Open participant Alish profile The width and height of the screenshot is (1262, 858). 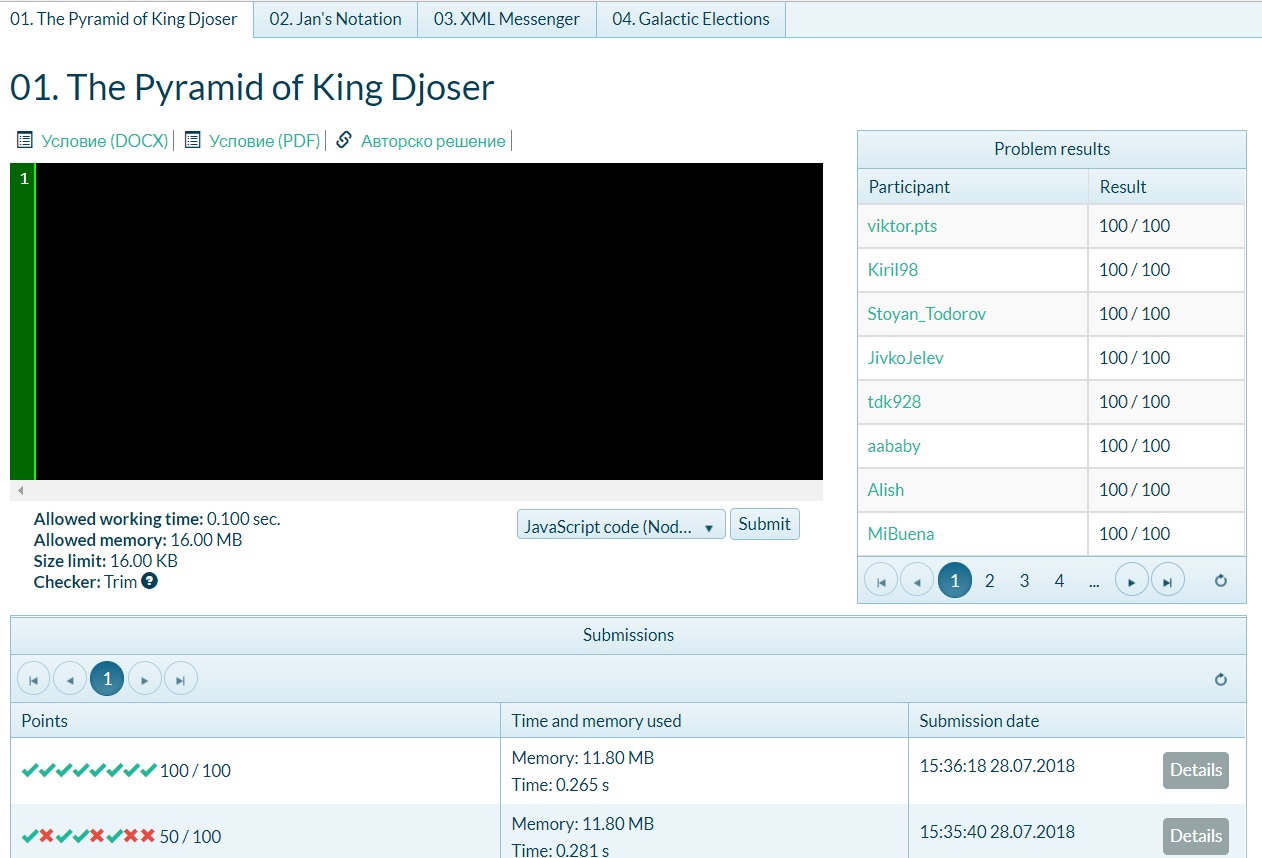(886, 490)
